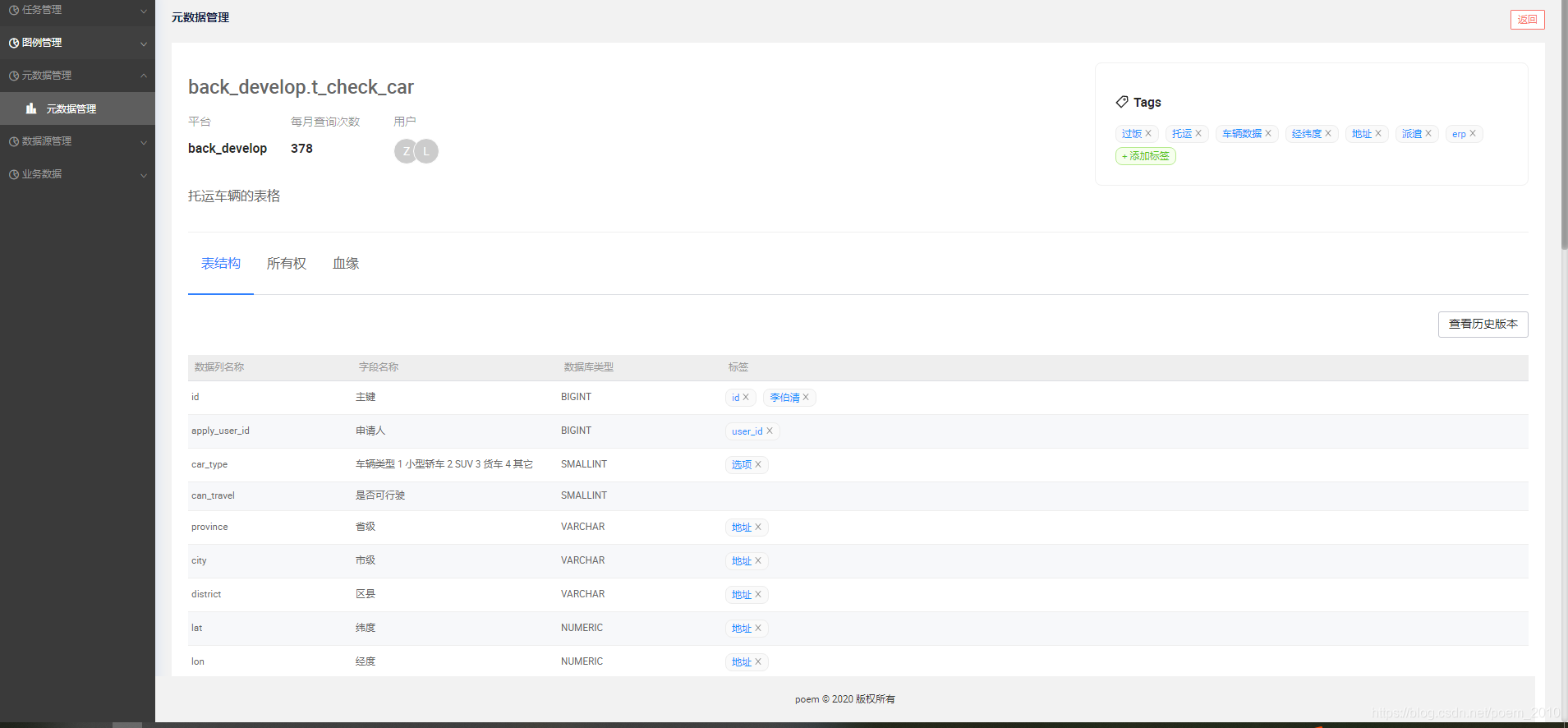
Task: Click the 字段名称 column header
Action: coord(379,367)
